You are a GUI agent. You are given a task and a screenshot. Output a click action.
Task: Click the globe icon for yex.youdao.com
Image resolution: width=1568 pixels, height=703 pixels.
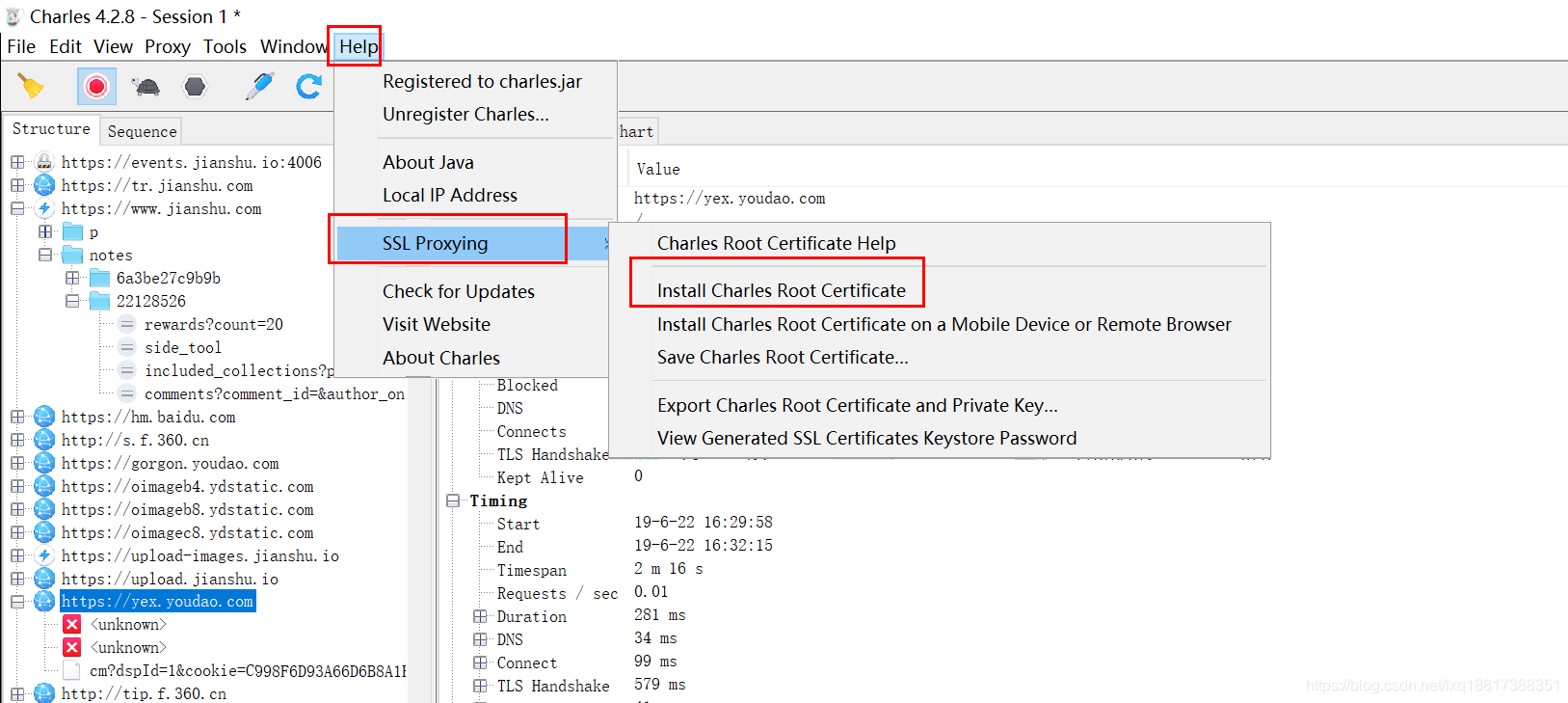44,602
